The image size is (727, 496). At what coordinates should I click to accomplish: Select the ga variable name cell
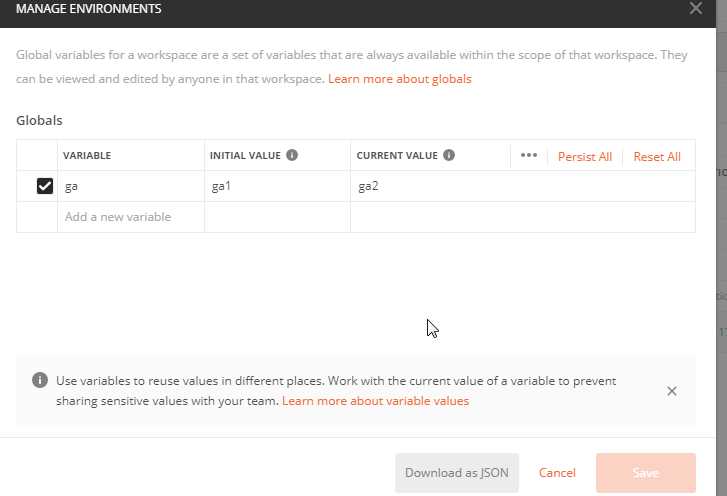click(x=130, y=187)
